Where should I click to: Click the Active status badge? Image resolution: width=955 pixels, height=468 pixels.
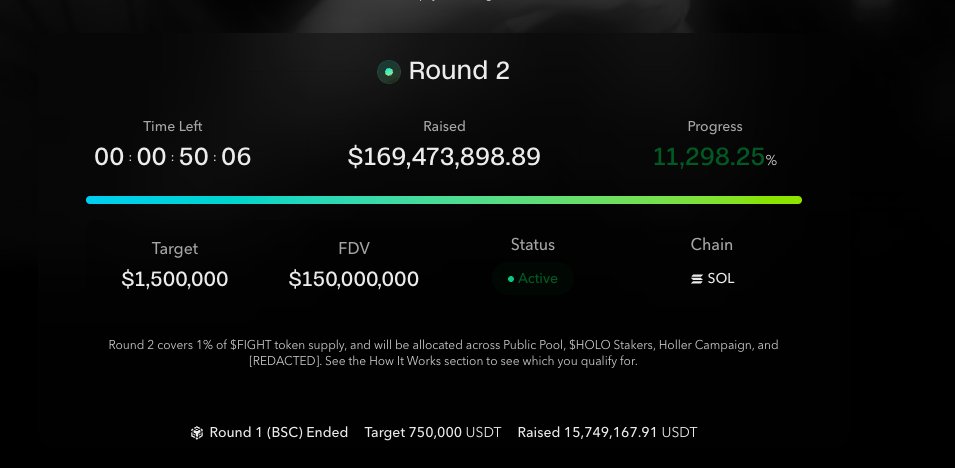click(x=533, y=279)
